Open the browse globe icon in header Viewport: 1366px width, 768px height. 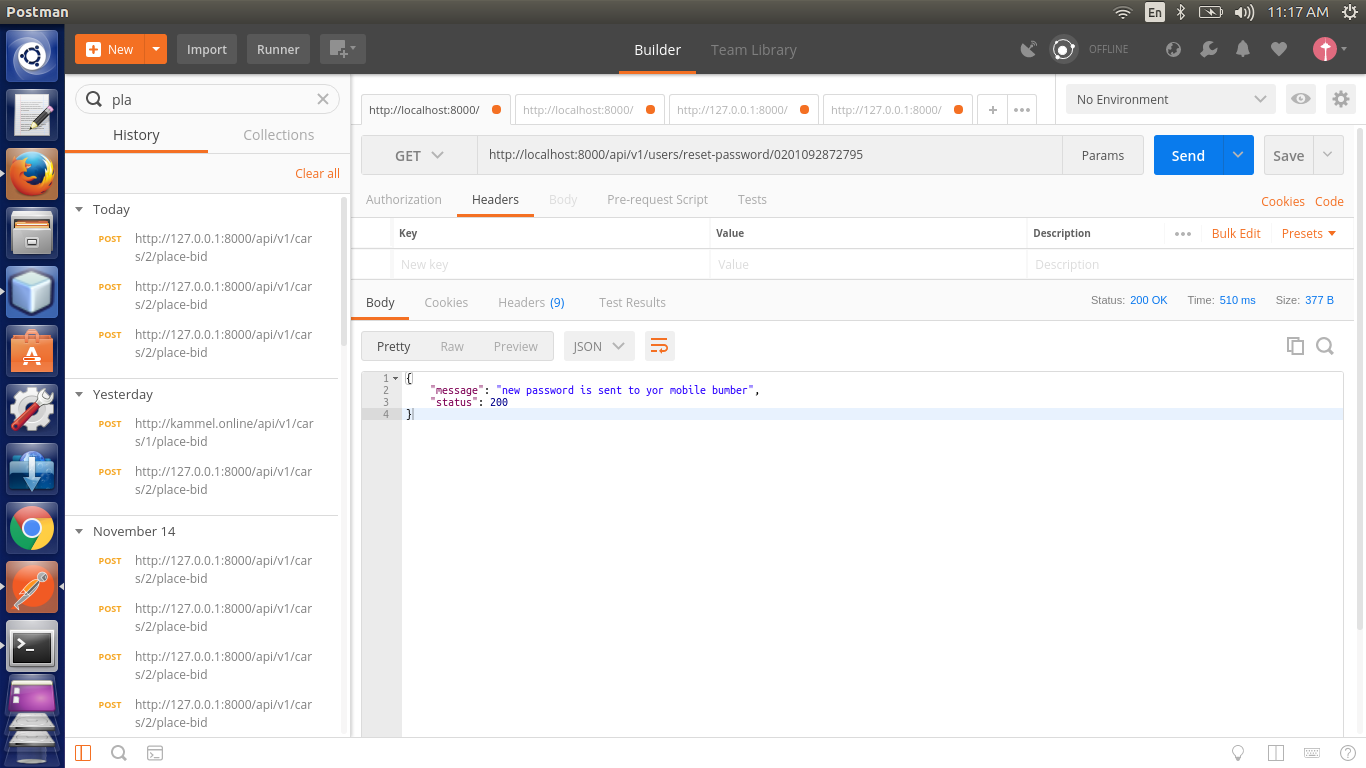tap(1174, 49)
